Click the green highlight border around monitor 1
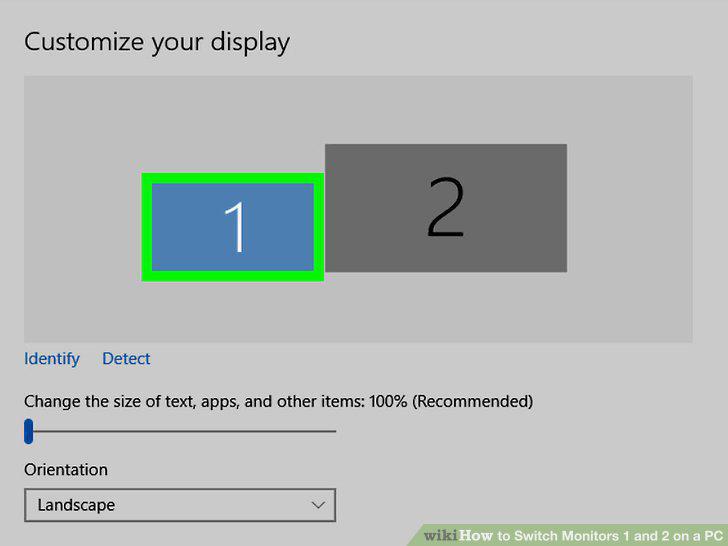This screenshot has width=728, height=546. pyautogui.click(x=233, y=178)
